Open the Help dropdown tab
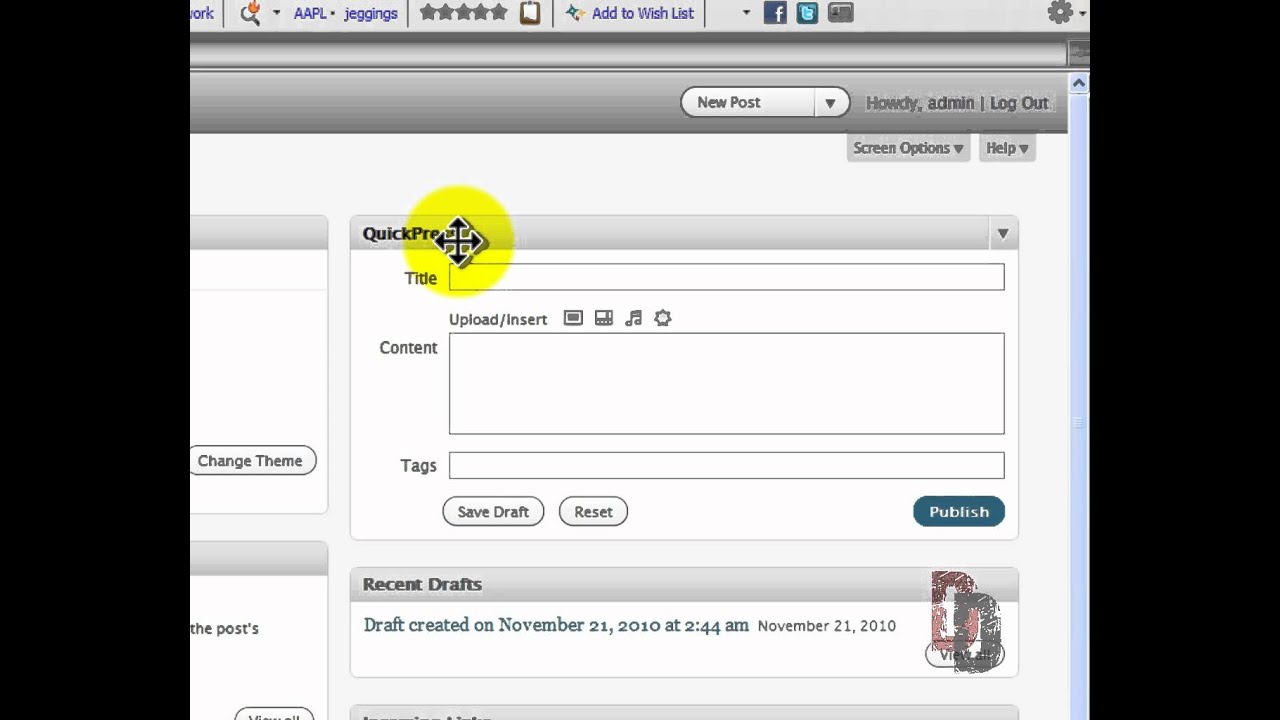 coord(1006,148)
